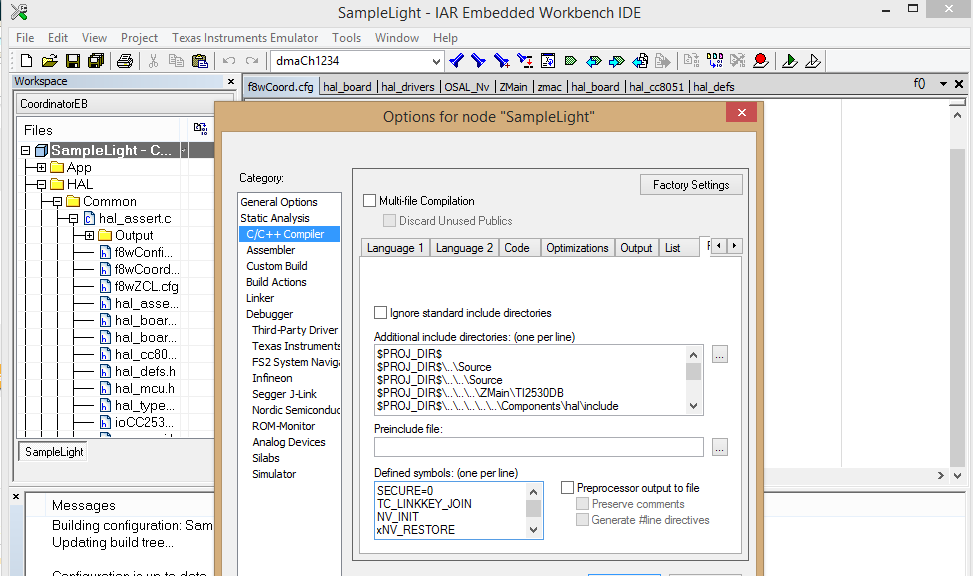This screenshot has height=576, width=973.
Task: Click into the Preinclude file field
Action: pyautogui.click(x=539, y=447)
